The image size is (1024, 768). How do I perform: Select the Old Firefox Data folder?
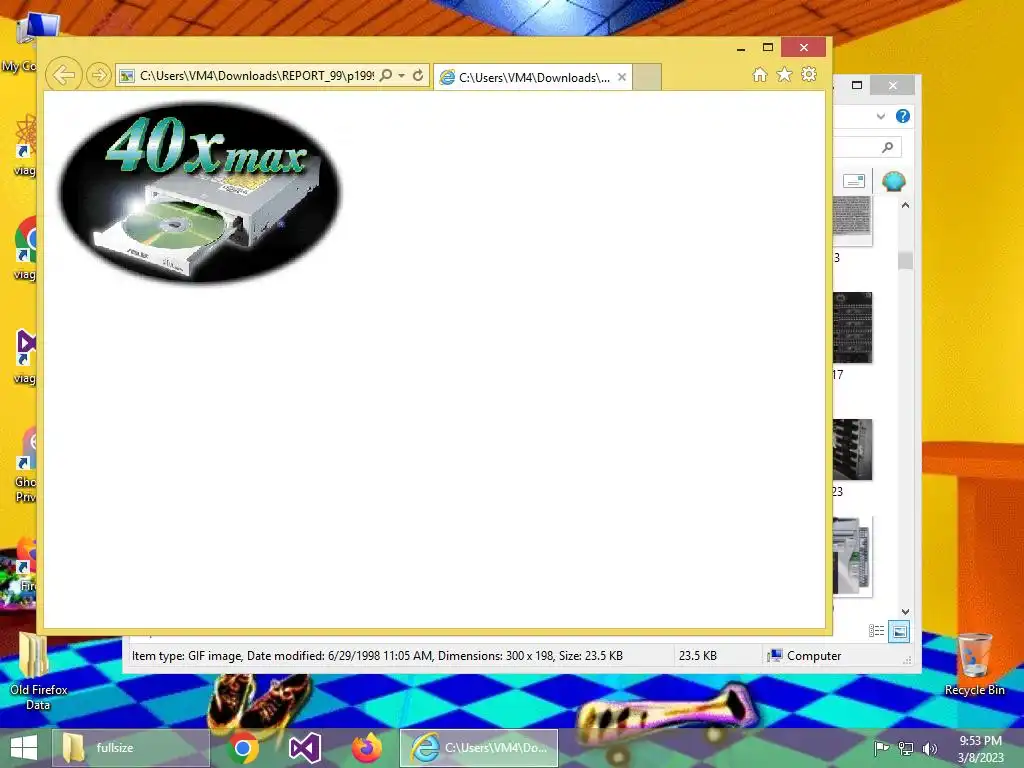pos(38,671)
